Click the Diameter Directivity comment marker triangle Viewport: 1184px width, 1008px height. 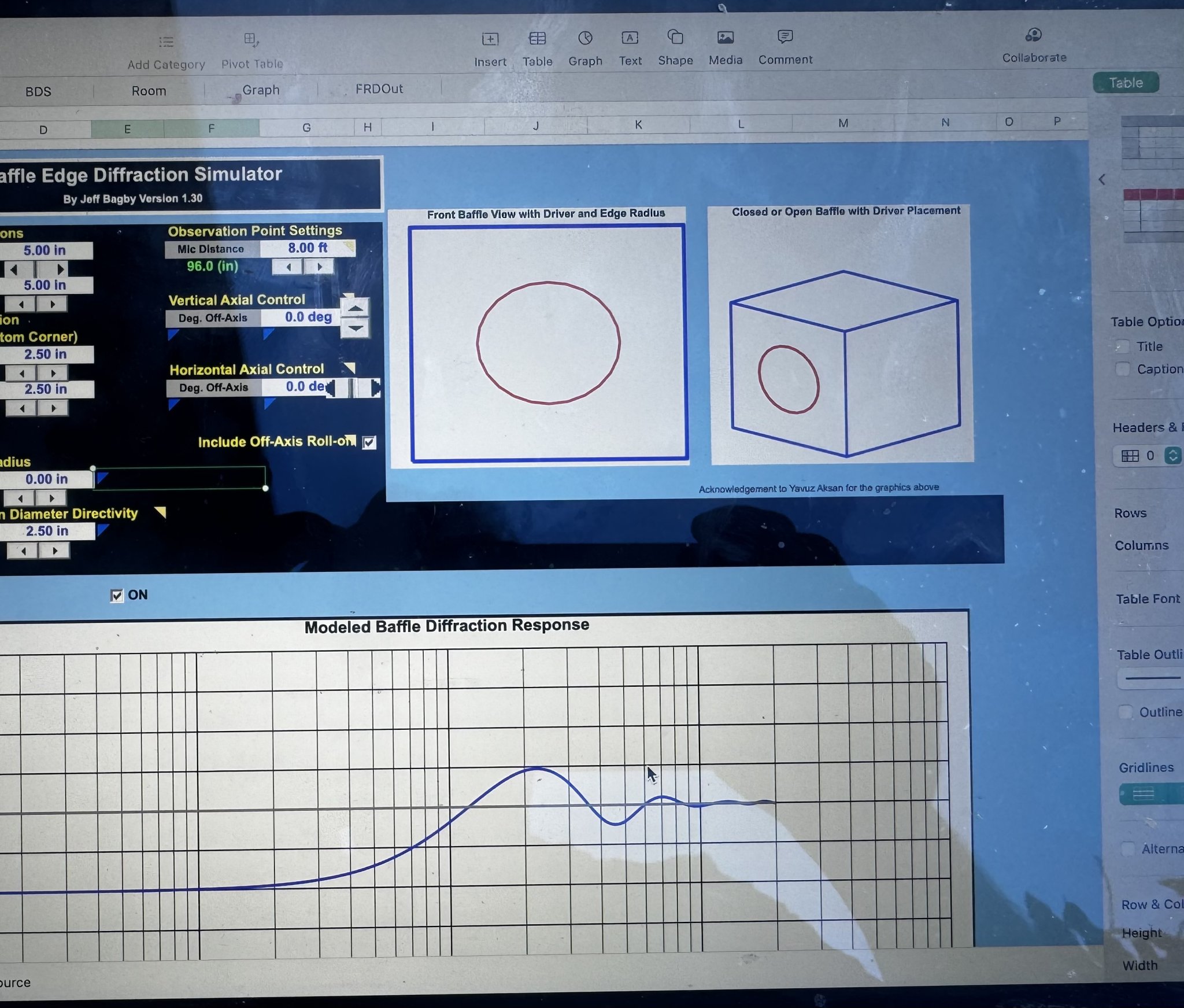(160, 512)
